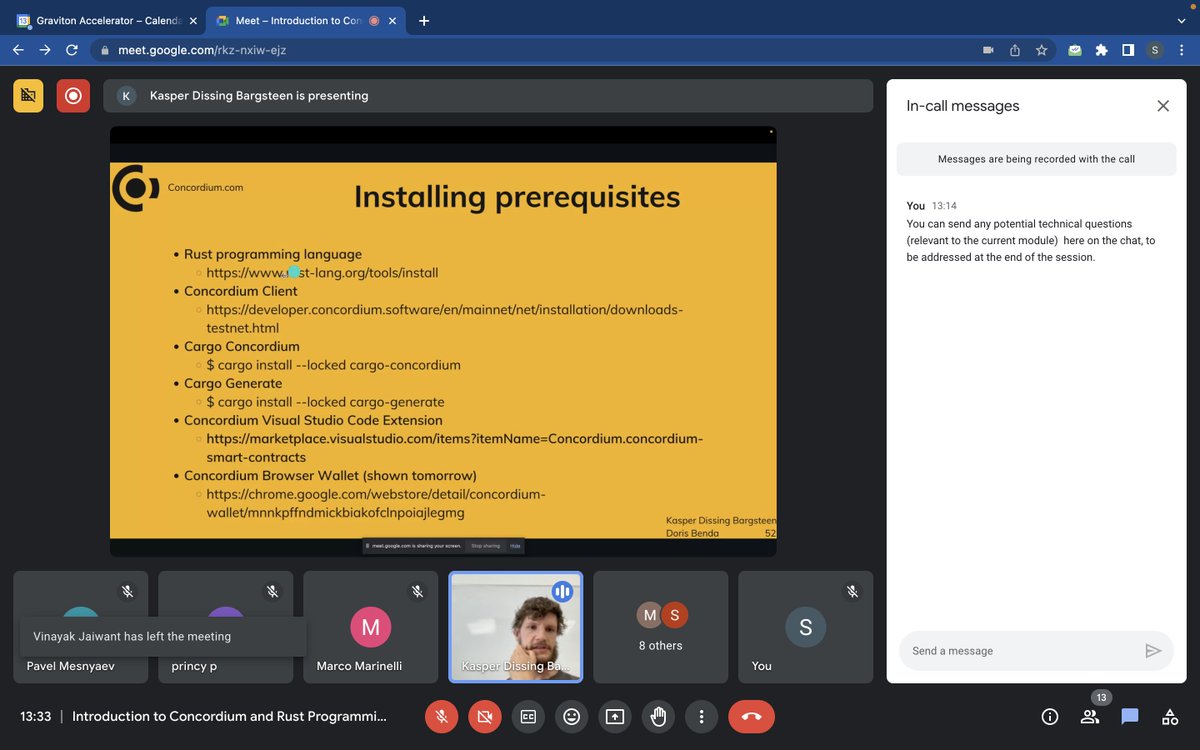Open Meet's more options menu
This screenshot has width=1200, height=750.
[701, 716]
